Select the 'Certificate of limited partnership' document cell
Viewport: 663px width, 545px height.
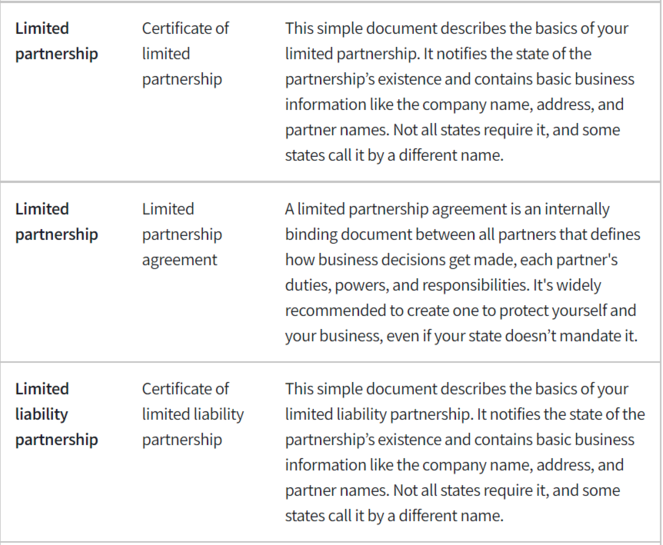click(x=185, y=54)
